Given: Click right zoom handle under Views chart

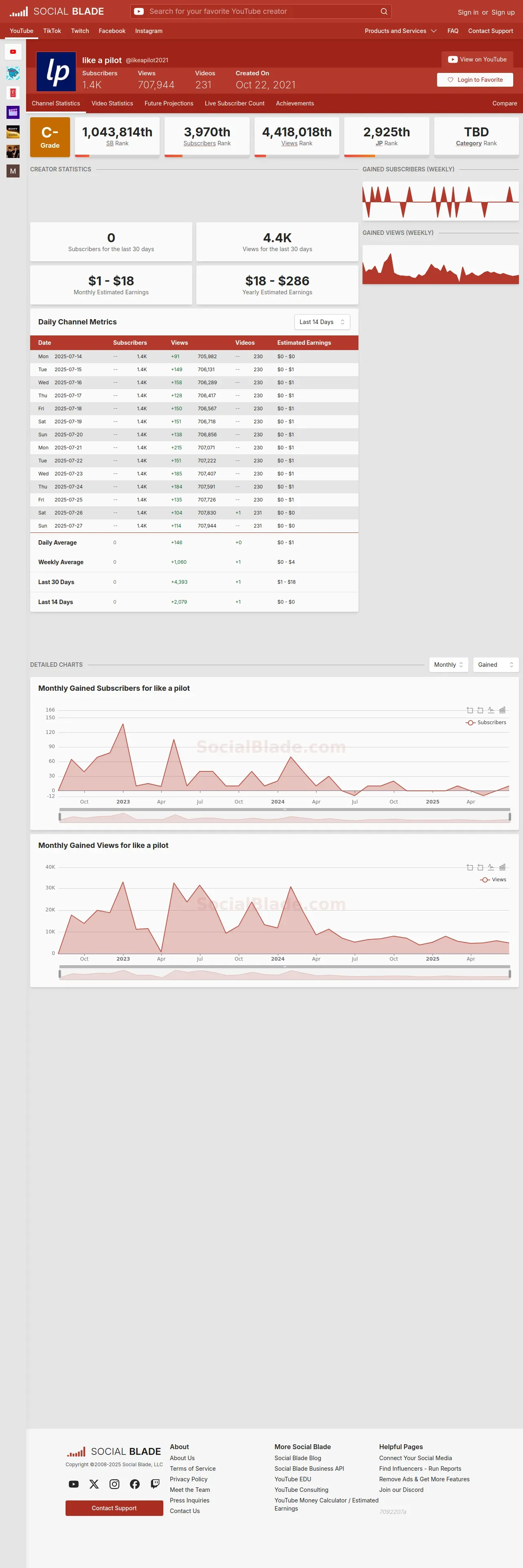Looking at the screenshot, I should coord(510,974).
